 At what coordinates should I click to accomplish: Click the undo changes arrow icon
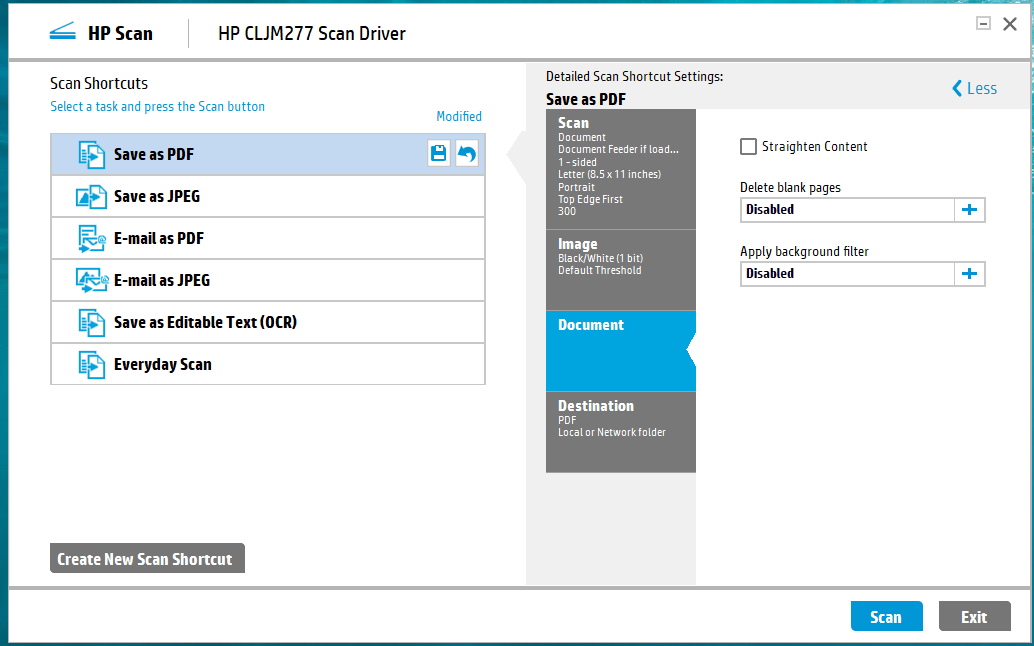(x=467, y=154)
